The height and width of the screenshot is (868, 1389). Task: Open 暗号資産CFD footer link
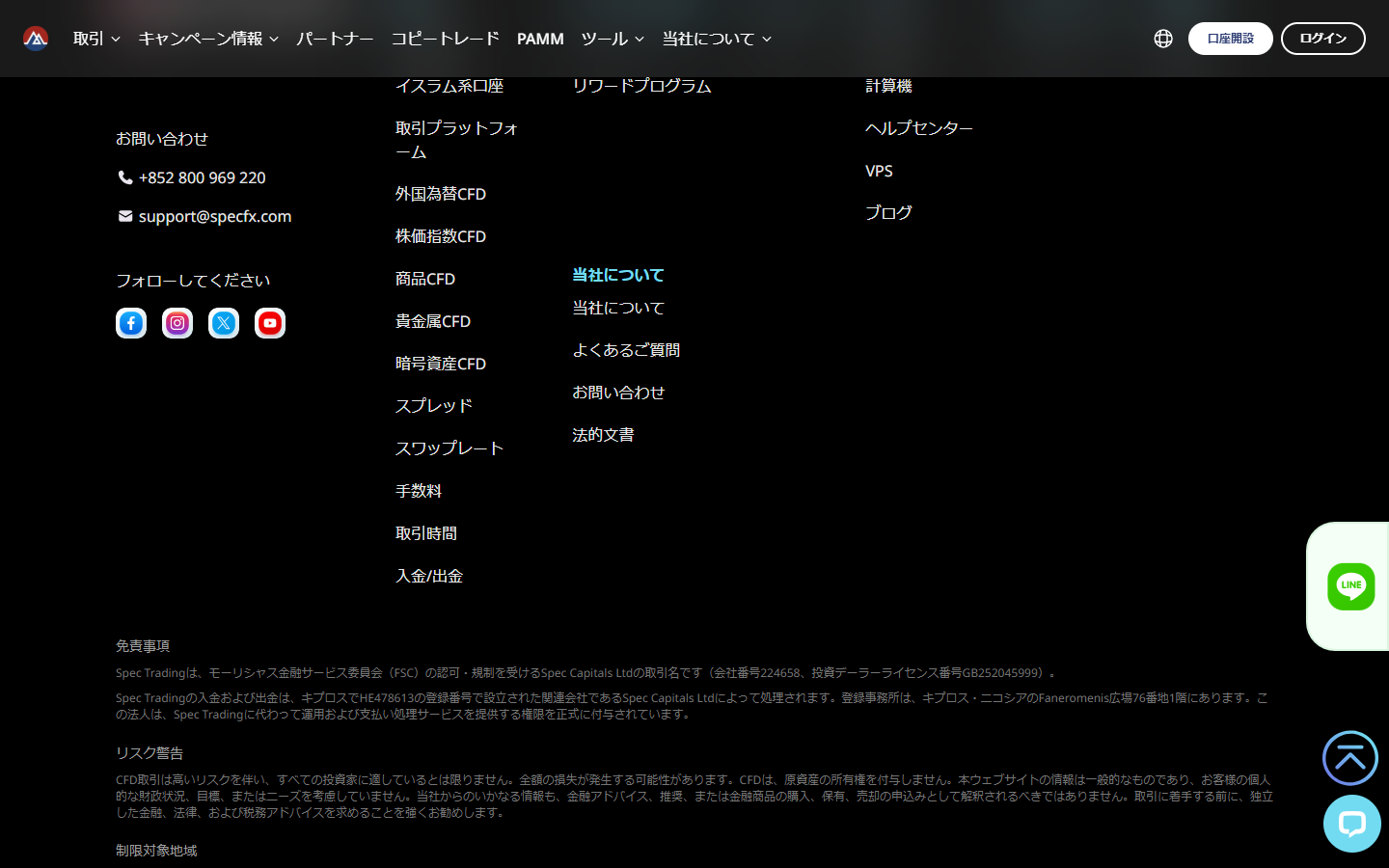point(441,364)
